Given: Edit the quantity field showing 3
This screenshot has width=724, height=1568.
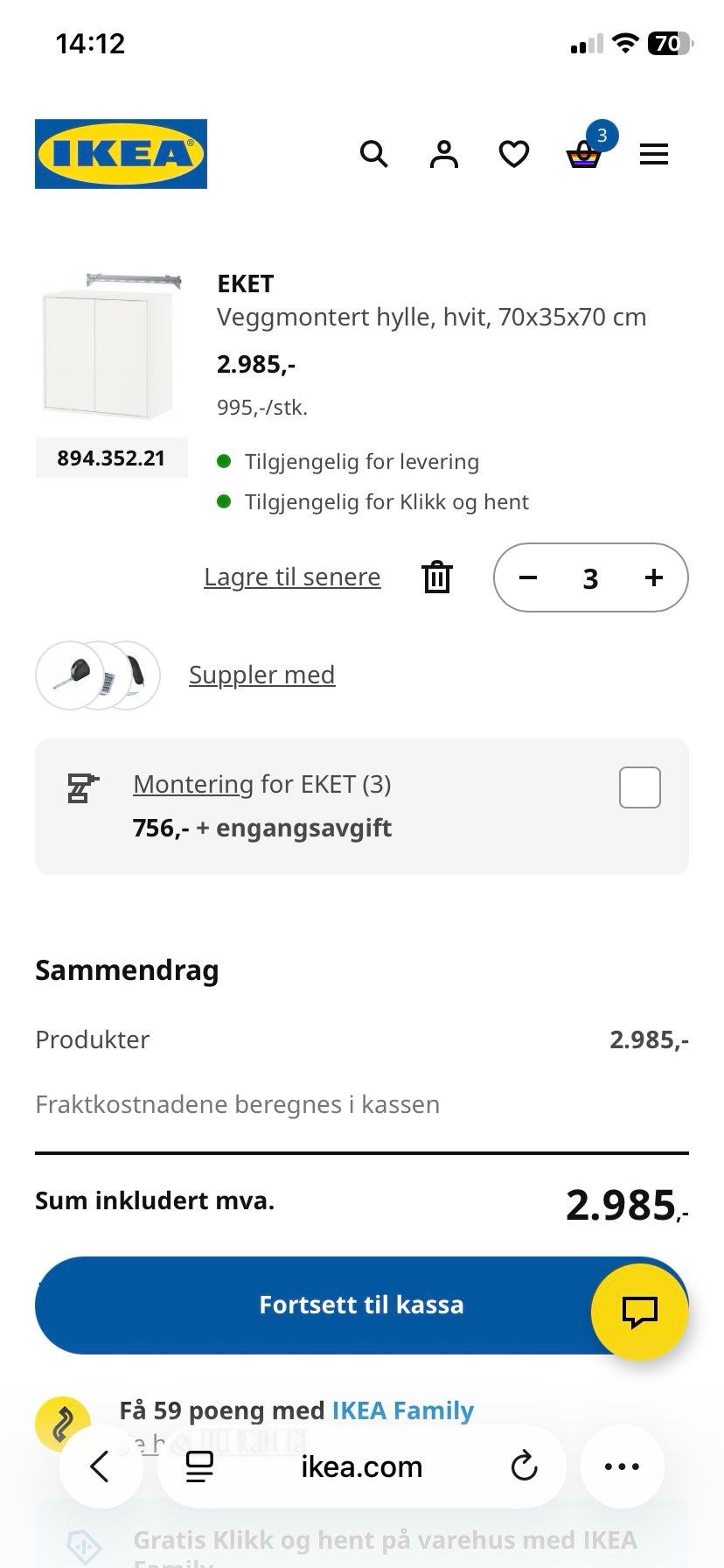Looking at the screenshot, I should point(591,578).
